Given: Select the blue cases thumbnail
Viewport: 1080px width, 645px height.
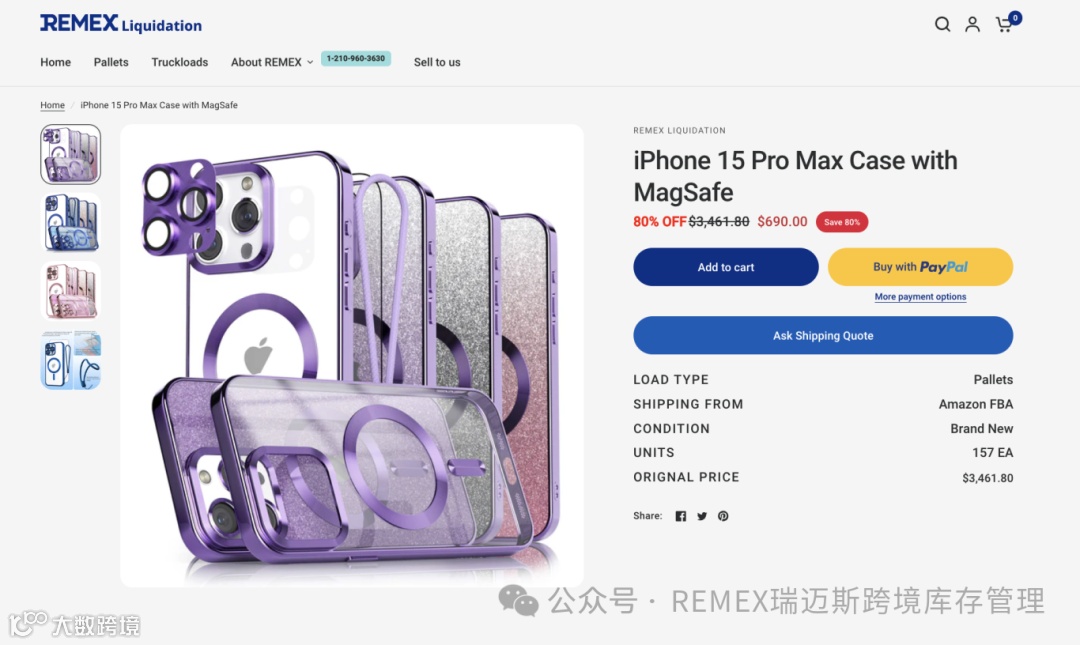Looking at the screenshot, I should pyautogui.click(x=71, y=223).
